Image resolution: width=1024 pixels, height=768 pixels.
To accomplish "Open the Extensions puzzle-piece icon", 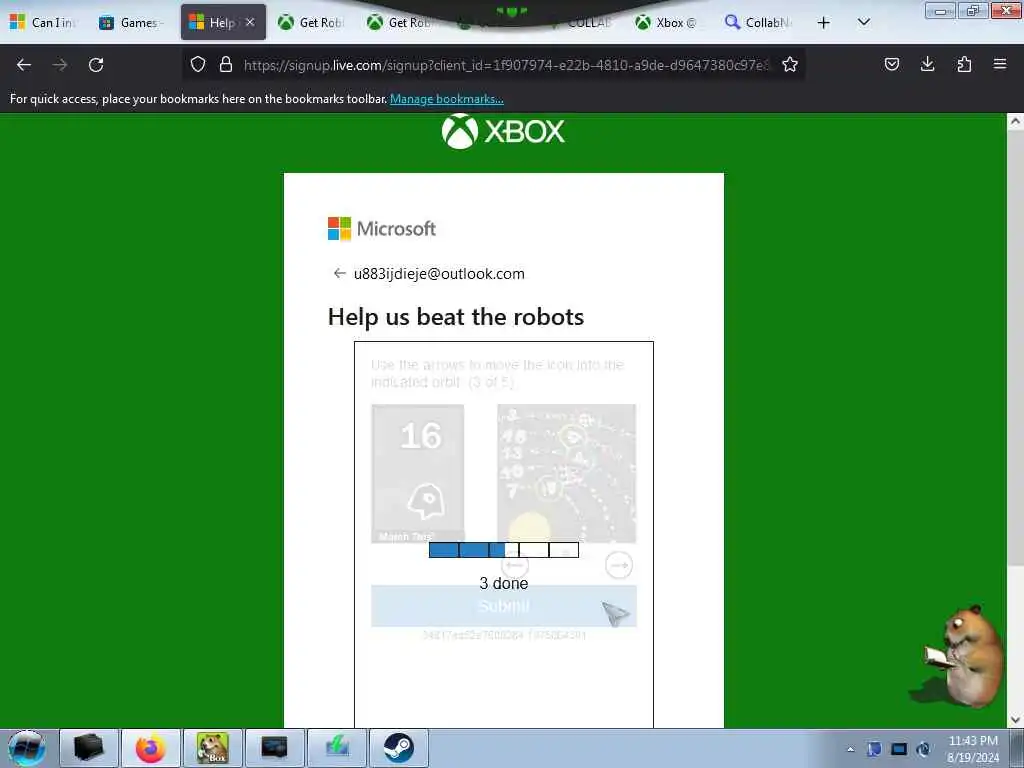I will coord(964,64).
